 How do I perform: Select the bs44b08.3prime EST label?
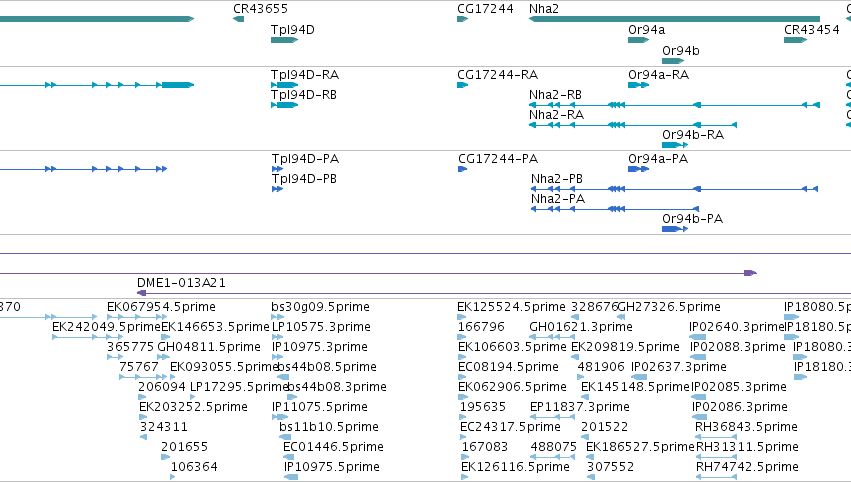(x=336, y=387)
